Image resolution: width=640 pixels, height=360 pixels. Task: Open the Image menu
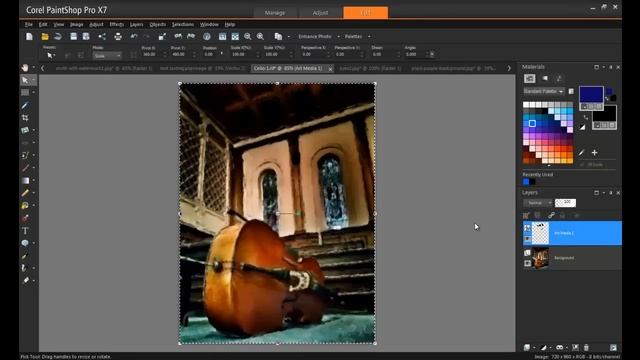76,24
